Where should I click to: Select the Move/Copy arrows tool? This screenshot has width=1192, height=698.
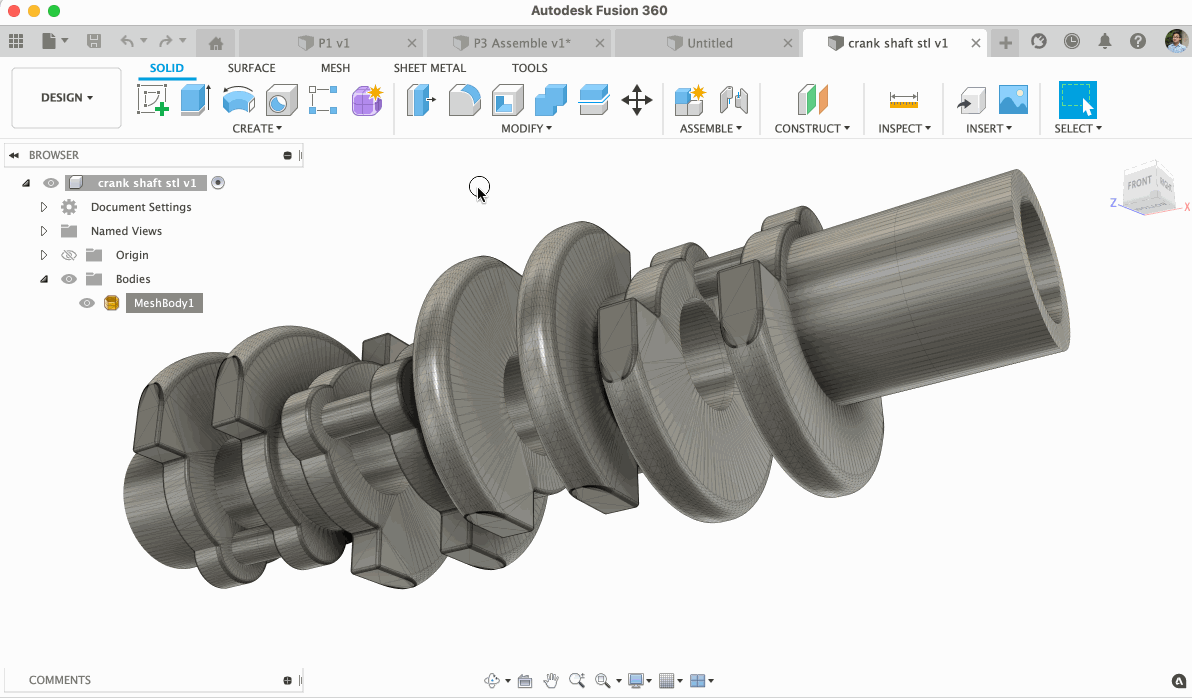pyautogui.click(x=637, y=100)
